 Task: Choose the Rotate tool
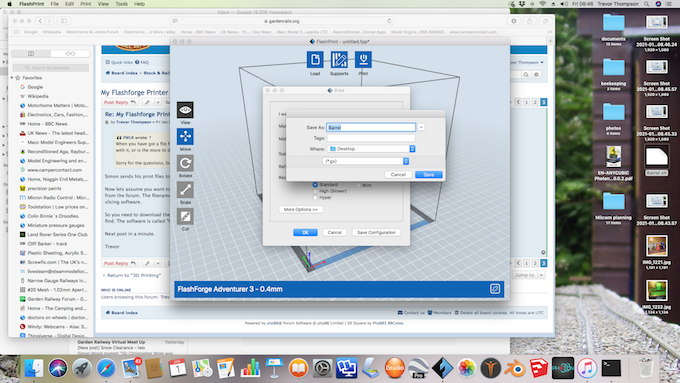pyautogui.click(x=185, y=164)
